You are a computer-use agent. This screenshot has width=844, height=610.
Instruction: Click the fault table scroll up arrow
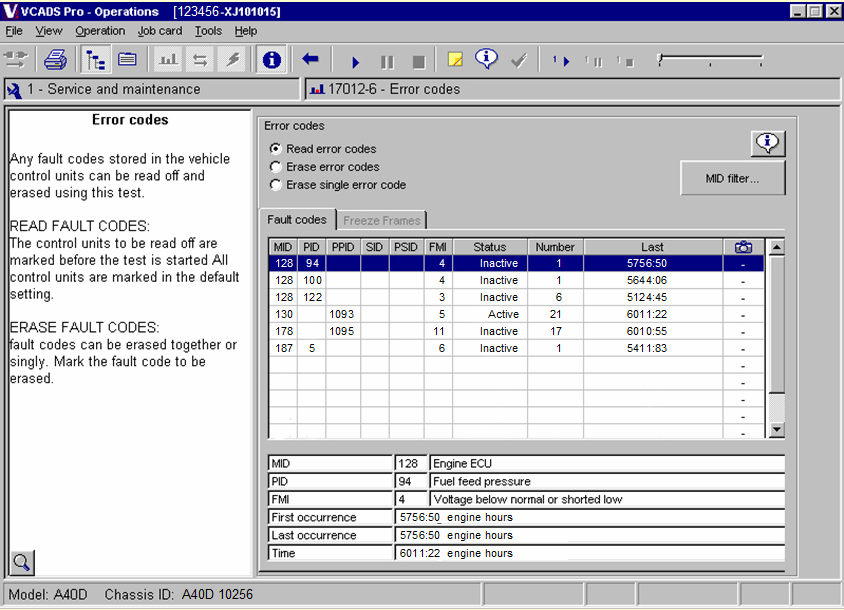pos(776,248)
